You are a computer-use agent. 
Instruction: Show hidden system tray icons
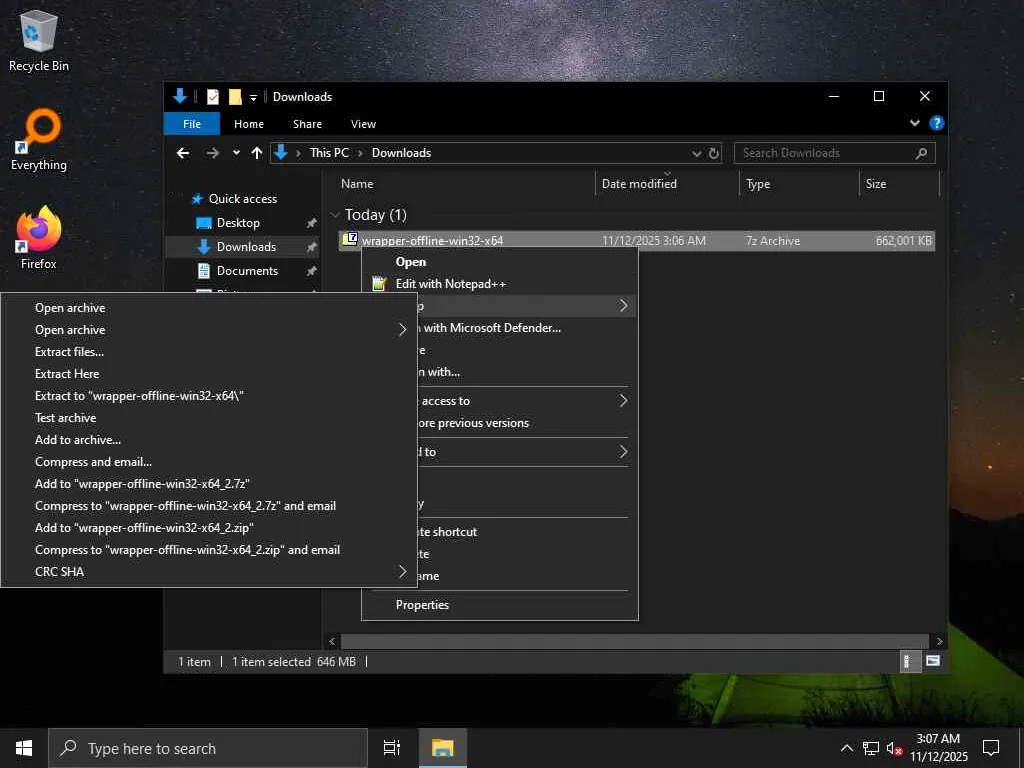846,748
